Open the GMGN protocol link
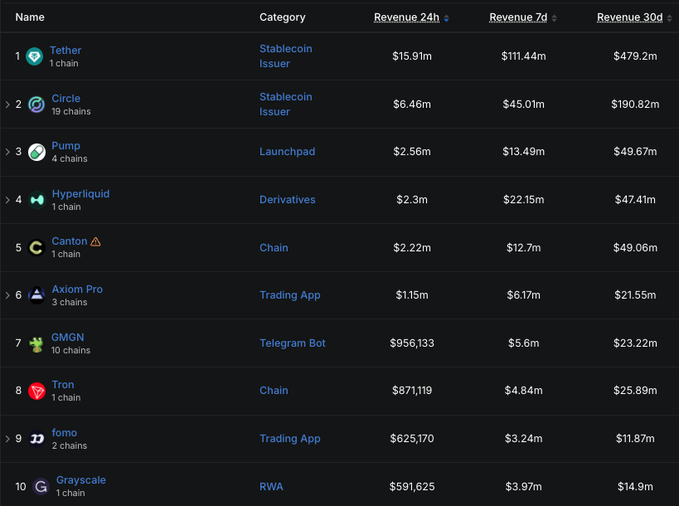This screenshot has height=506, width=679. [x=68, y=337]
